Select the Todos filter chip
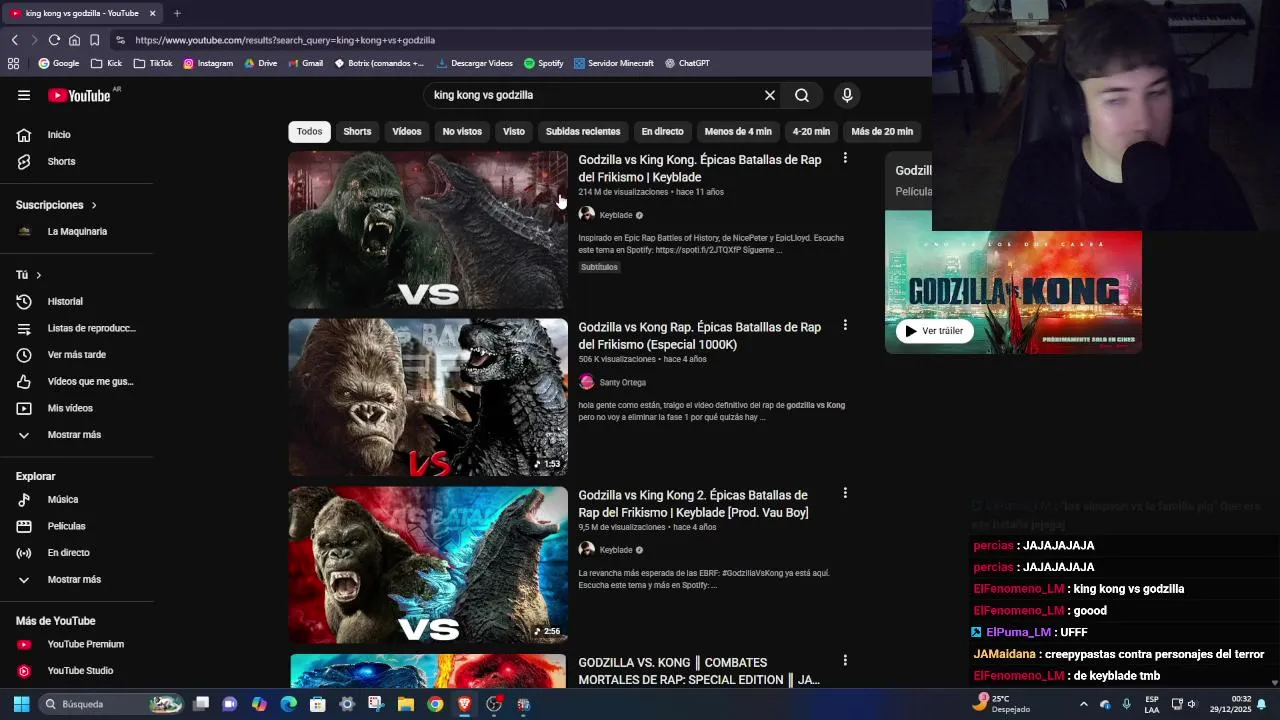This screenshot has height=720, width=1280. 309,131
